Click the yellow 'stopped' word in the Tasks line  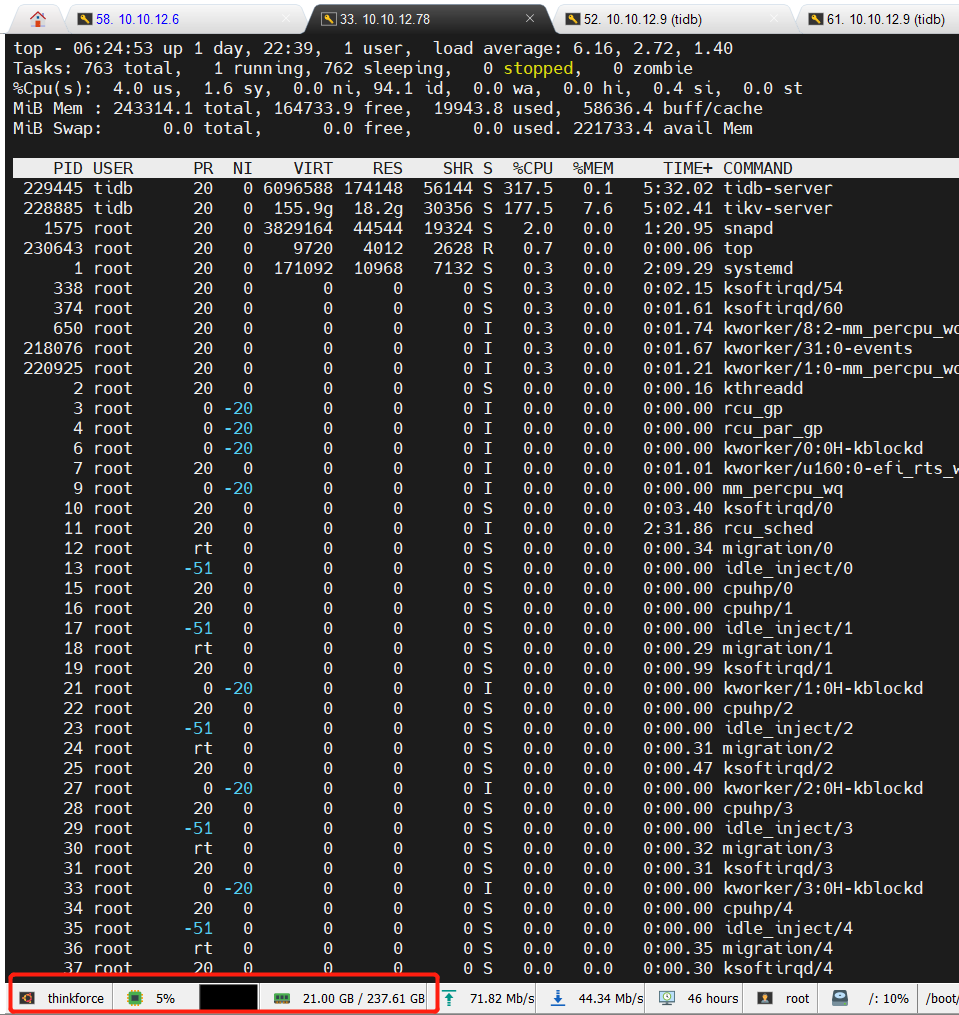click(x=538, y=69)
